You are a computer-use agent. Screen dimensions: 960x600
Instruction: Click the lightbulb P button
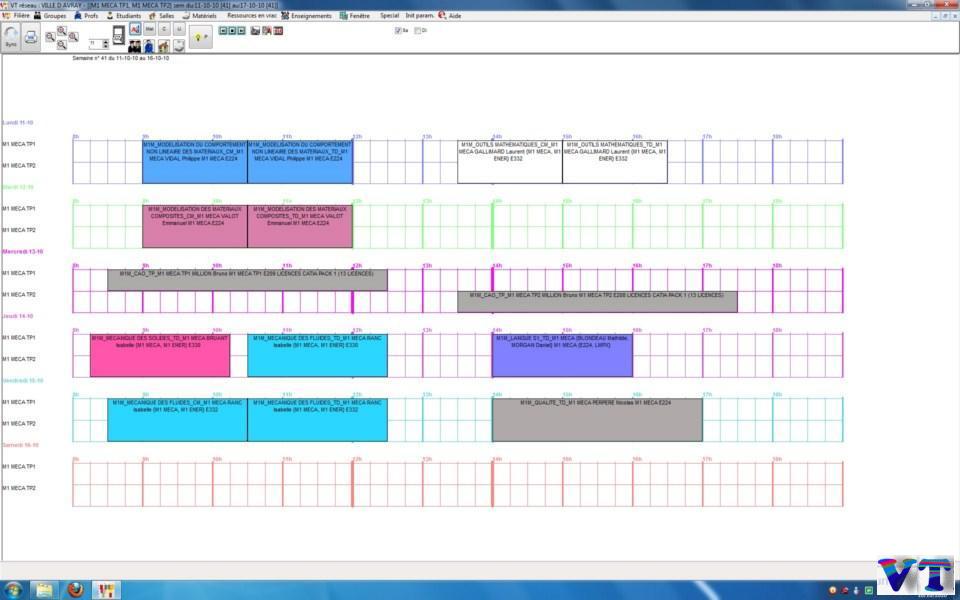201,37
